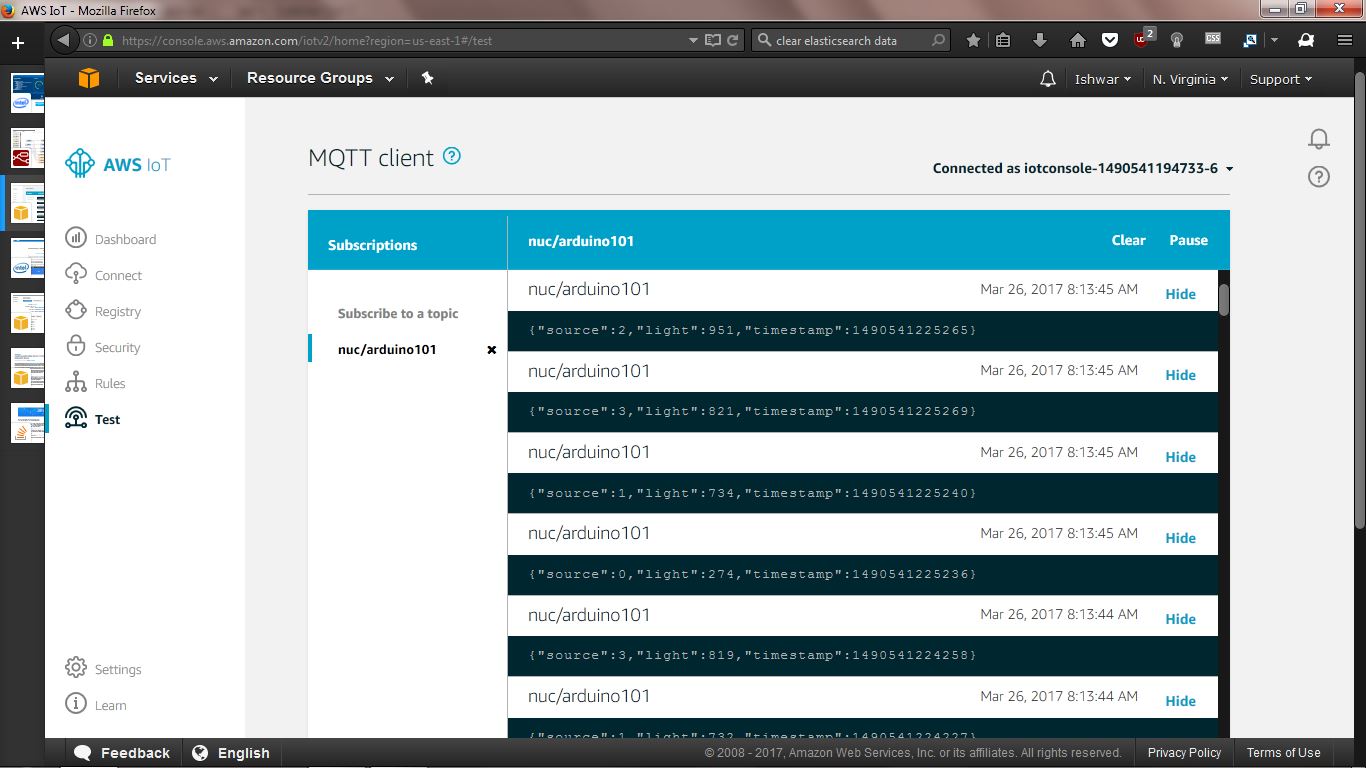Open the address bar history dropdown arrow
1366x768 pixels.
(x=693, y=41)
